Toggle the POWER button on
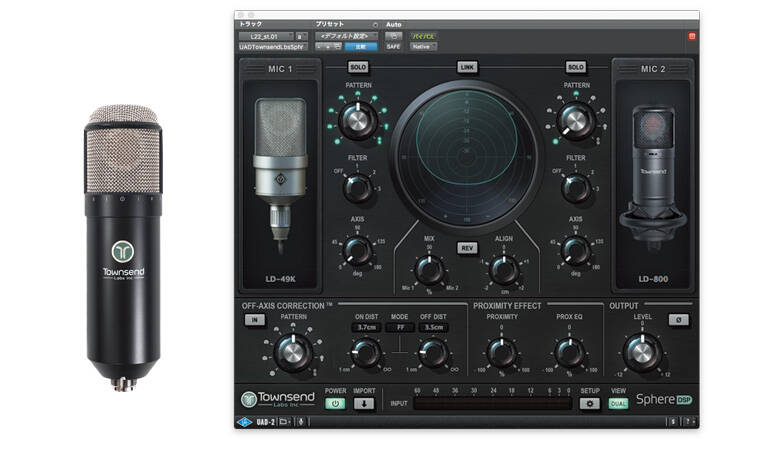This screenshot has width=768, height=452. pyautogui.click(x=335, y=404)
